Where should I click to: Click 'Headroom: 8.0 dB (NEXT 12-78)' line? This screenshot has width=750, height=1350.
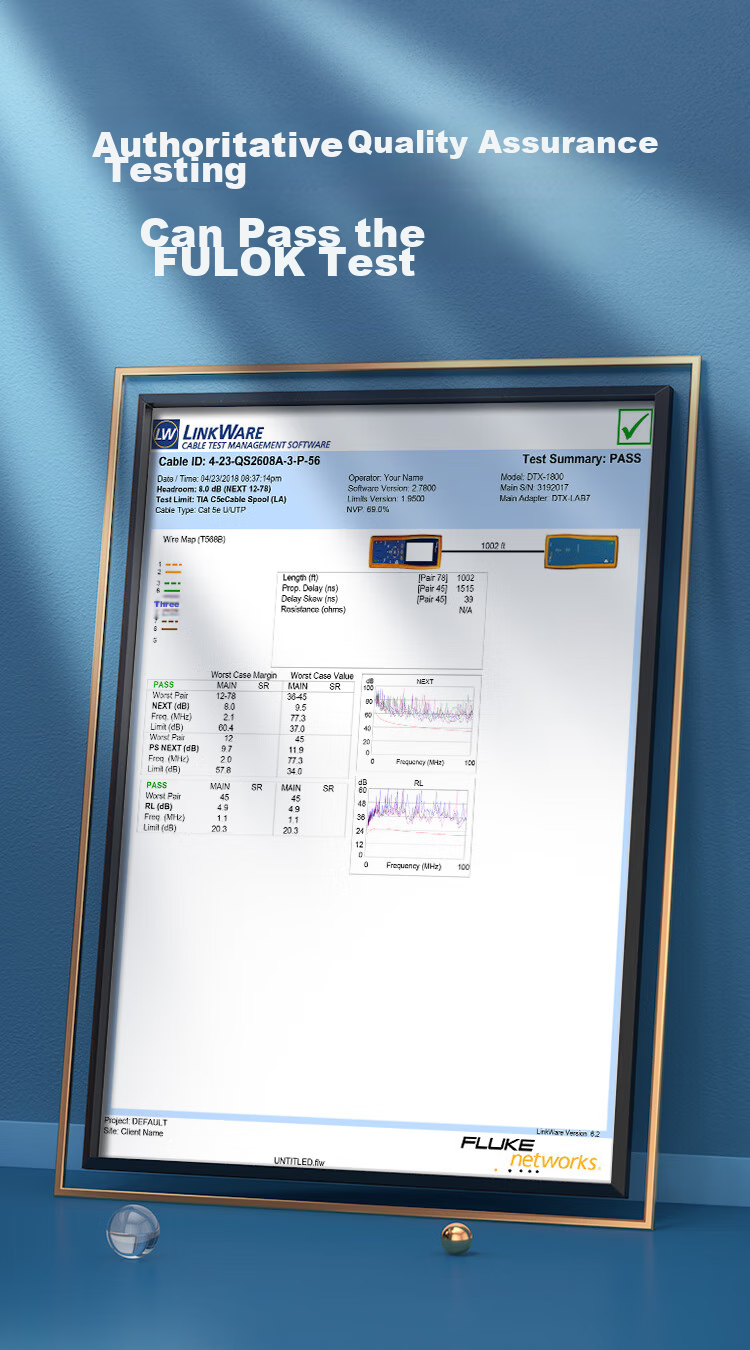(214, 489)
